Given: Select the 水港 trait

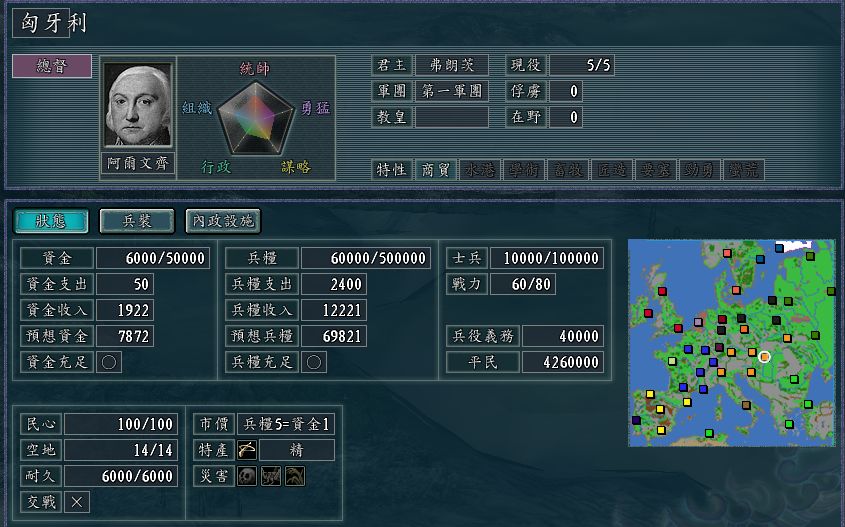Looking at the screenshot, I should (x=480, y=170).
